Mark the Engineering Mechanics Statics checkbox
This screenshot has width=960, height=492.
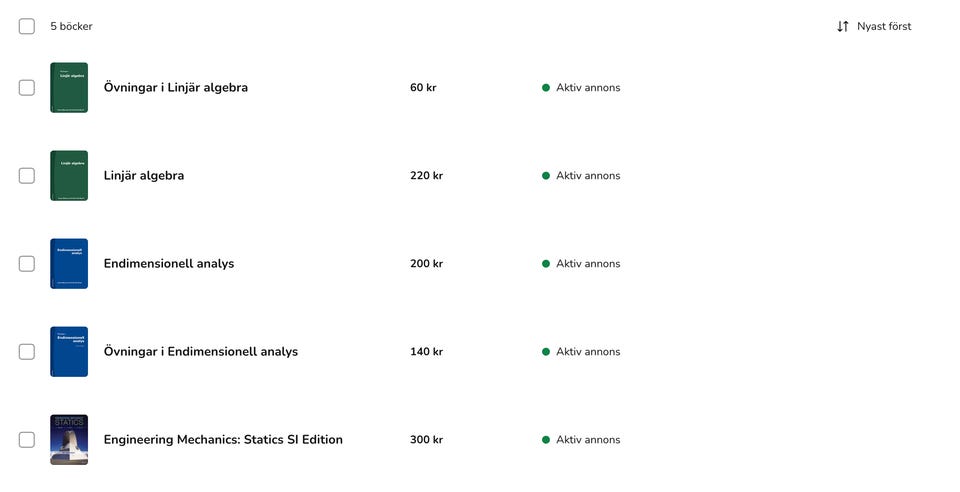27,440
